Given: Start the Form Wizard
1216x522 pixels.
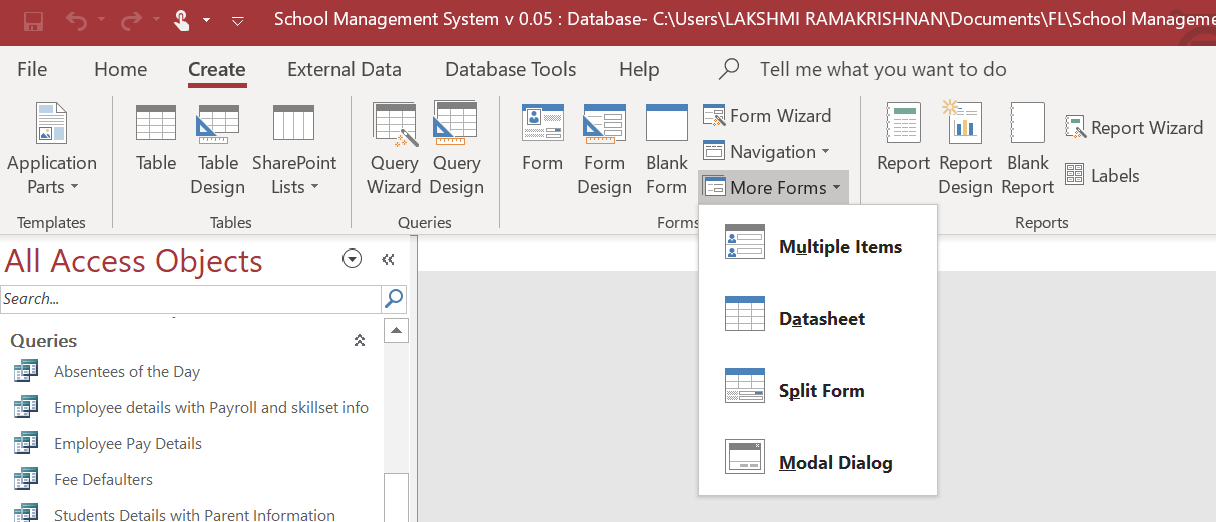Looking at the screenshot, I should [x=767, y=116].
